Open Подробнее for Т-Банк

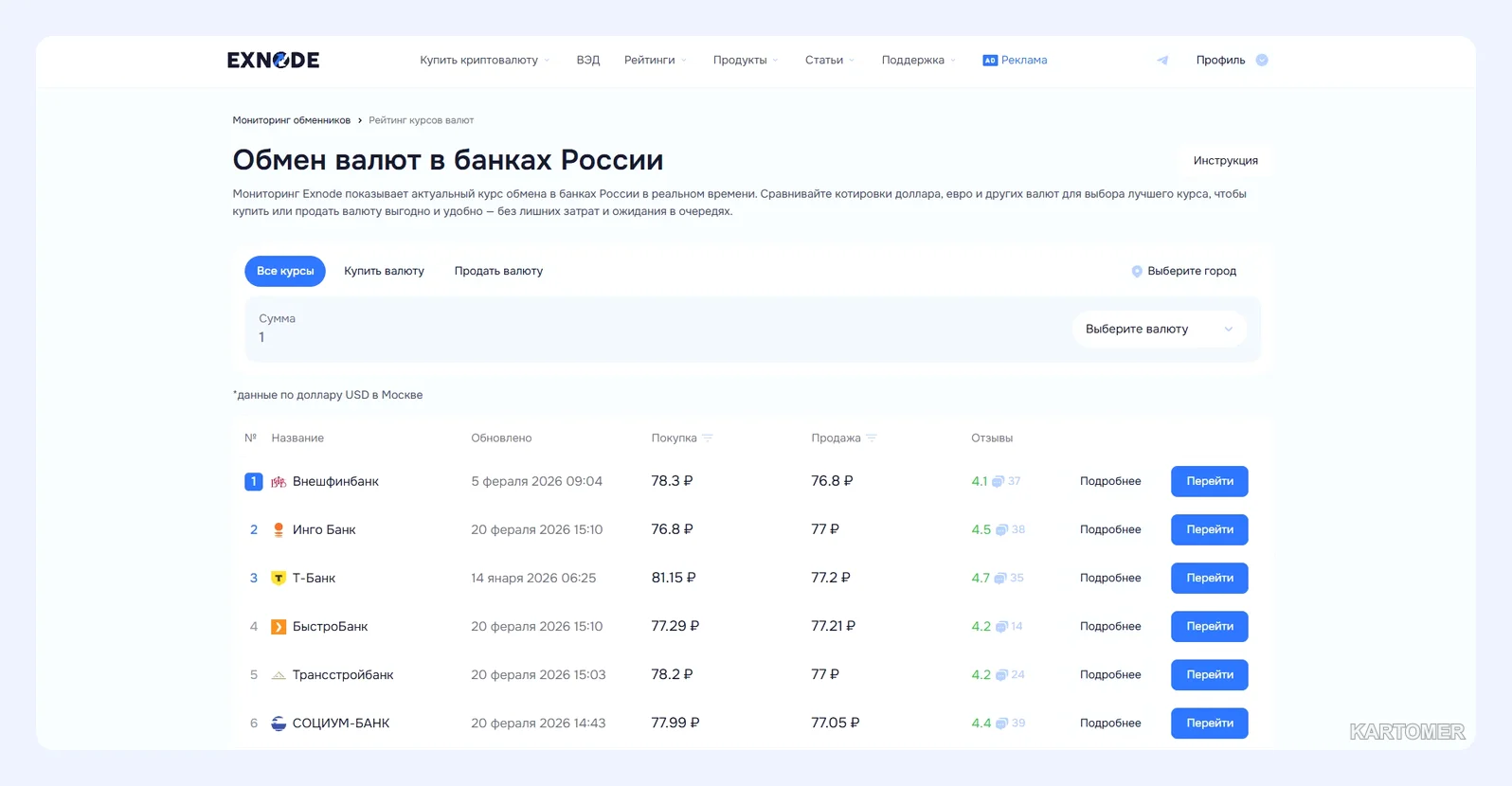(x=1110, y=578)
